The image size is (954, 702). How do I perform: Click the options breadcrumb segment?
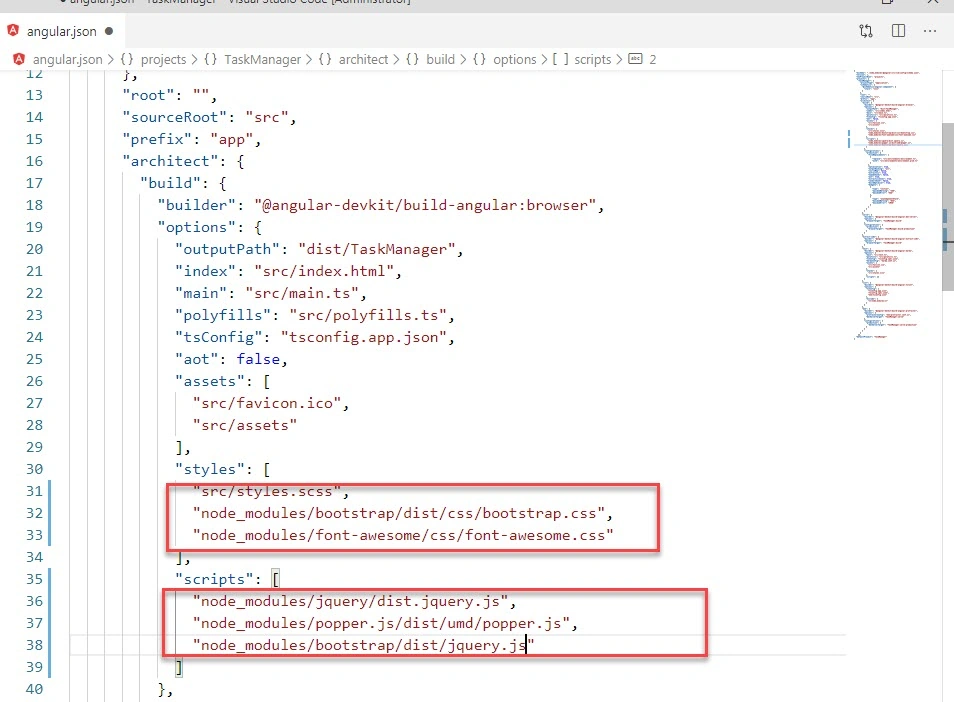tap(515, 60)
